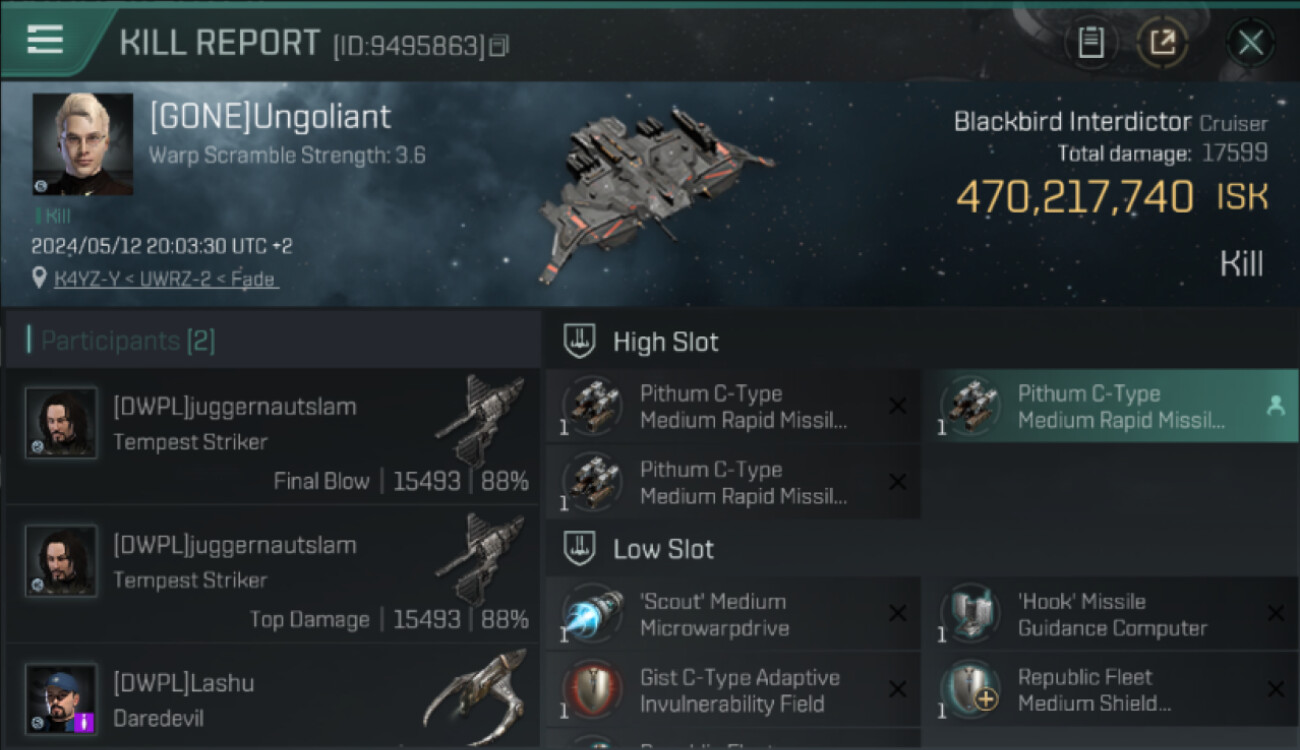Collapse the Low Slot section
This screenshot has height=750, width=1300.
[580, 549]
